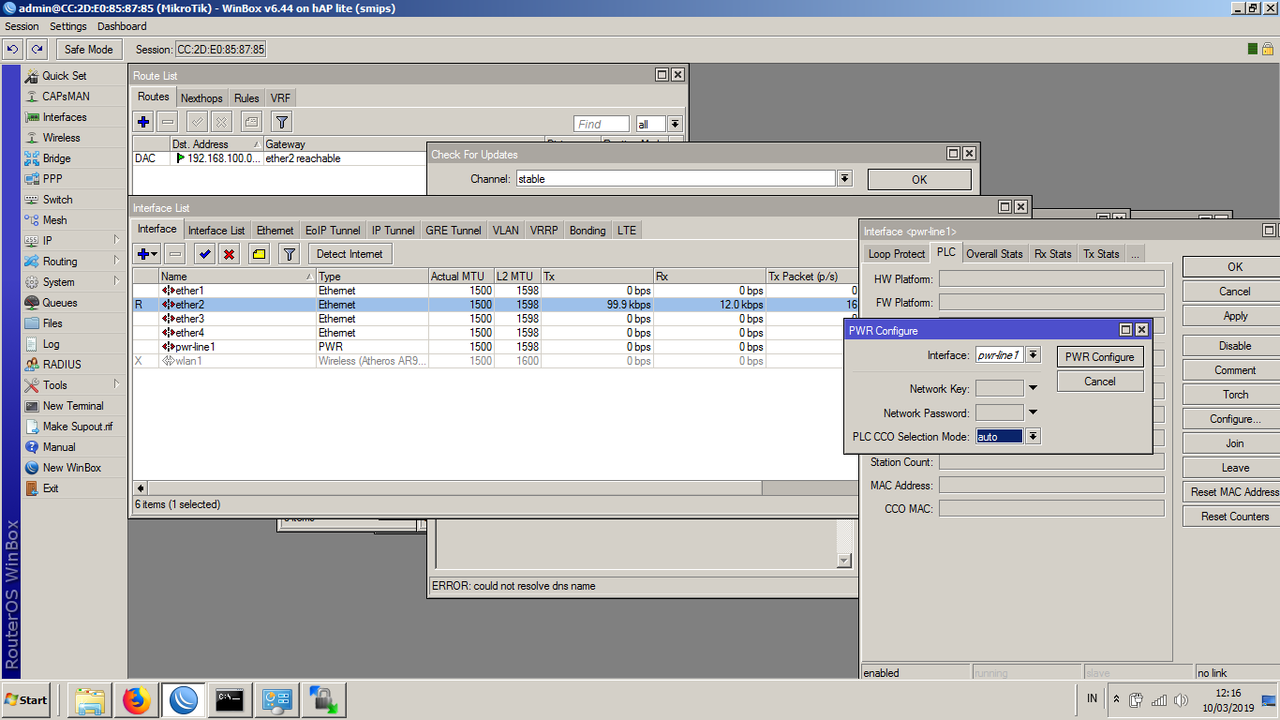Toggle Safe Mode button

point(88,49)
